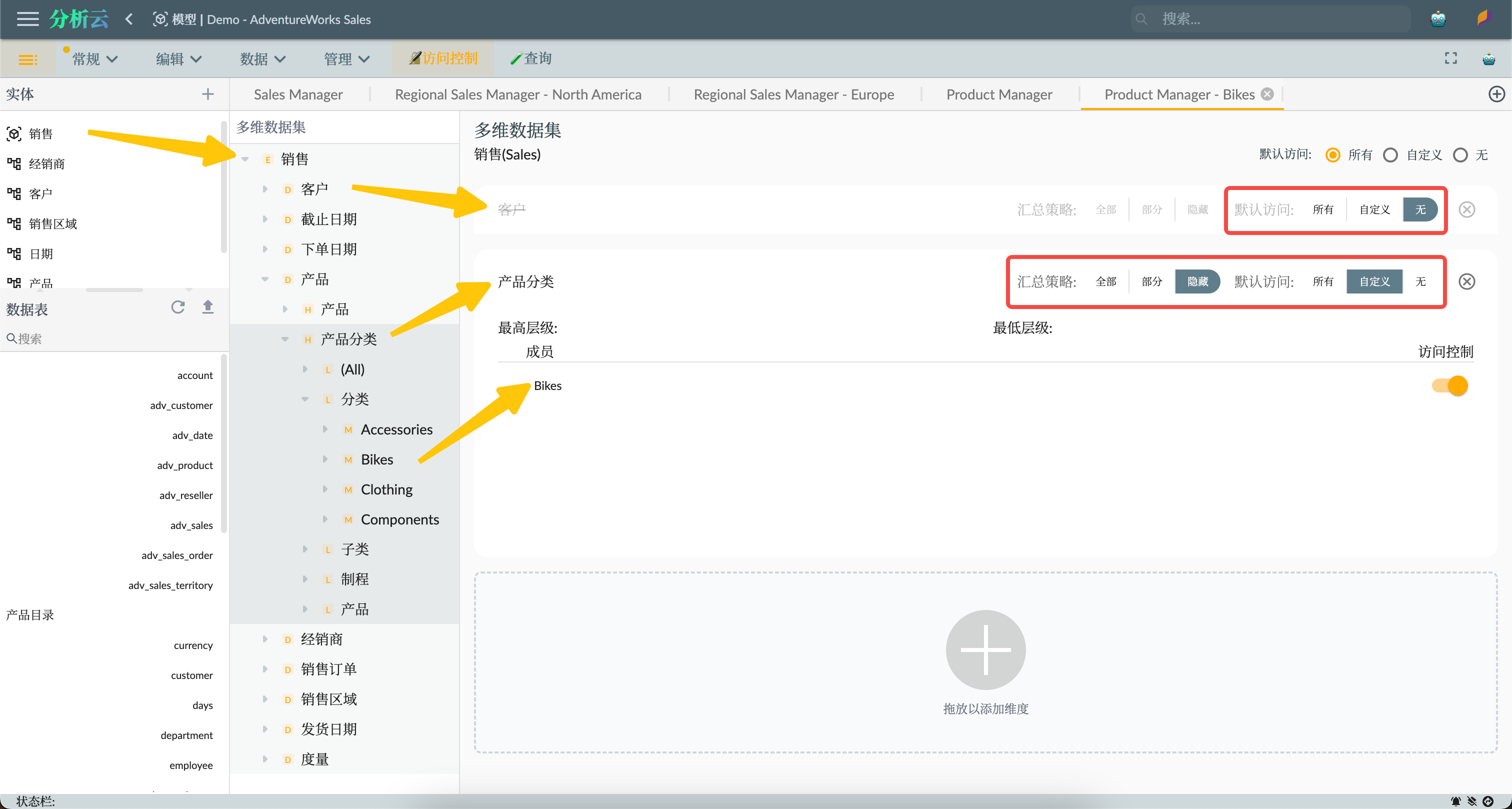
Task: Set 客户 default access to 所有
Action: click(x=1322, y=209)
